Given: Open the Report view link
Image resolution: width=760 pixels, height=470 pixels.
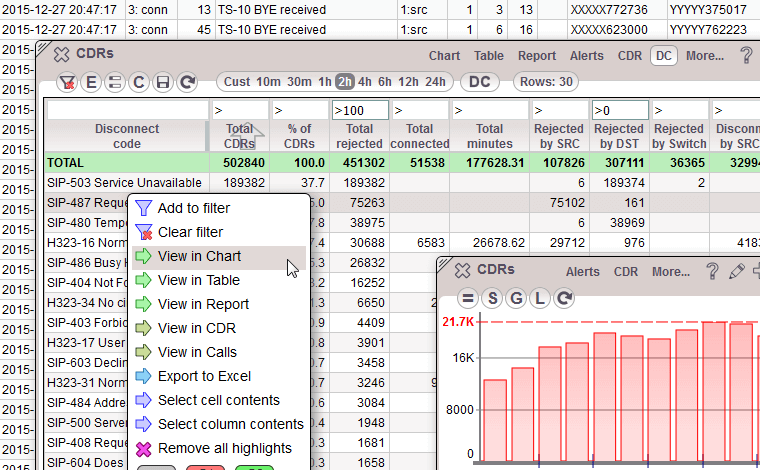Looking at the screenshot, I should click(537, 56).
